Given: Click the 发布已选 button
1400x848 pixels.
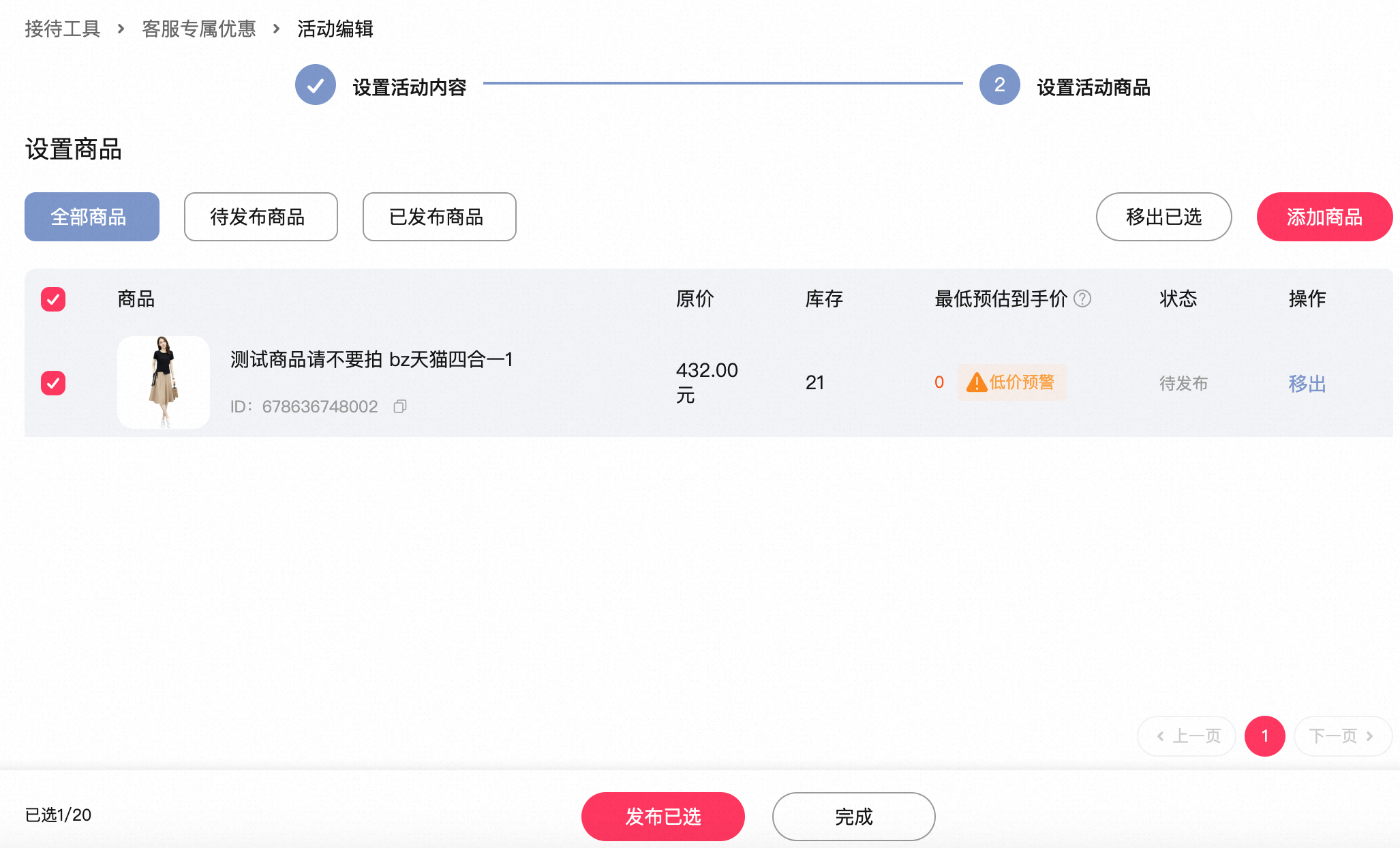Looking at the screenshot, I should coord(663,817).
